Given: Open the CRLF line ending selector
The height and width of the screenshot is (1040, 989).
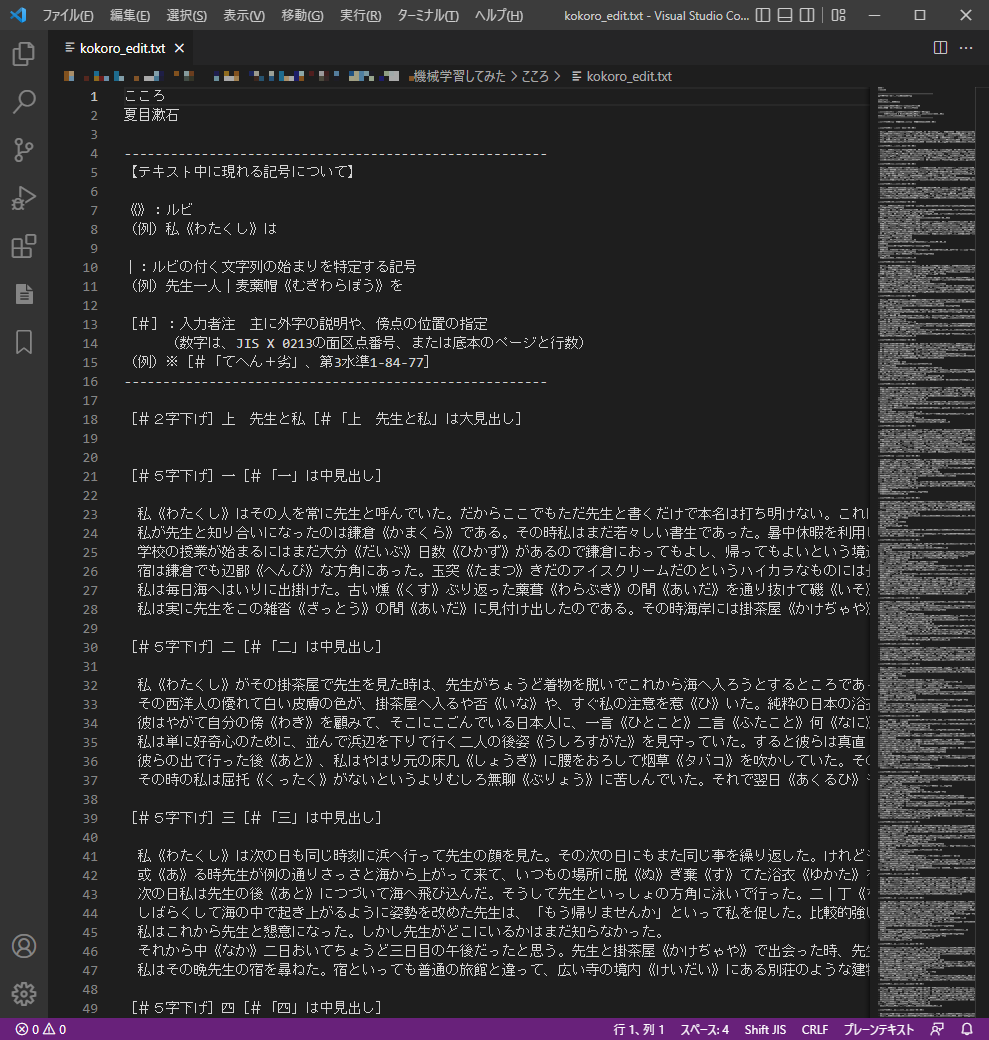Looking at the screenshot, I should point(814,1029).
